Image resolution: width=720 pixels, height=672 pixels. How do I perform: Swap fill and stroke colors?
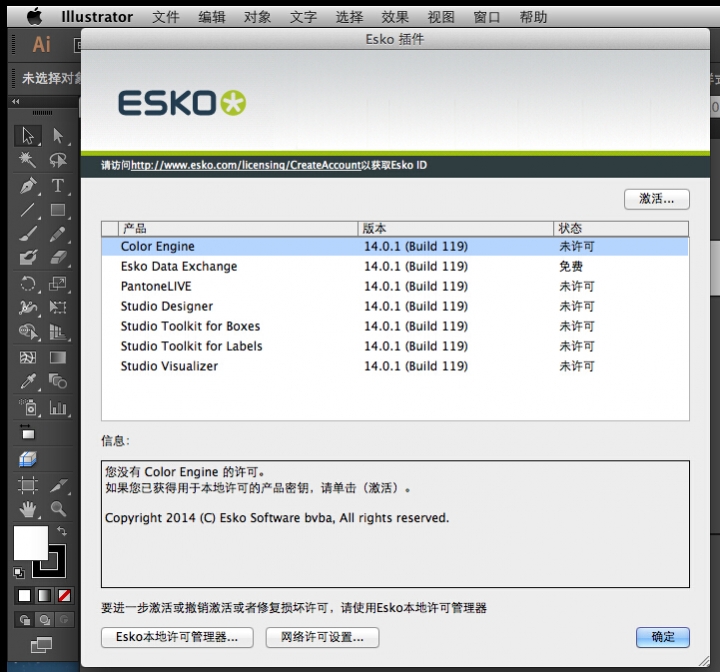[62, 530]
